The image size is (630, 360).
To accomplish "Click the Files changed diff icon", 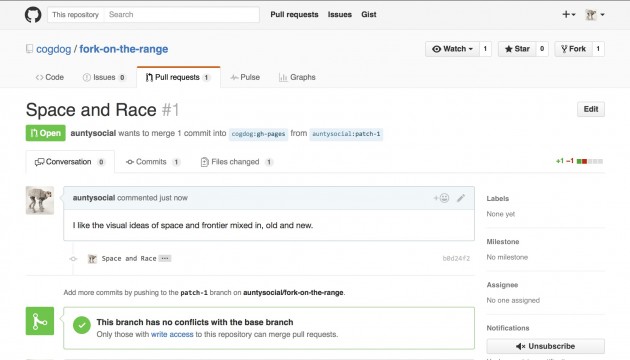I will (205, 162).
